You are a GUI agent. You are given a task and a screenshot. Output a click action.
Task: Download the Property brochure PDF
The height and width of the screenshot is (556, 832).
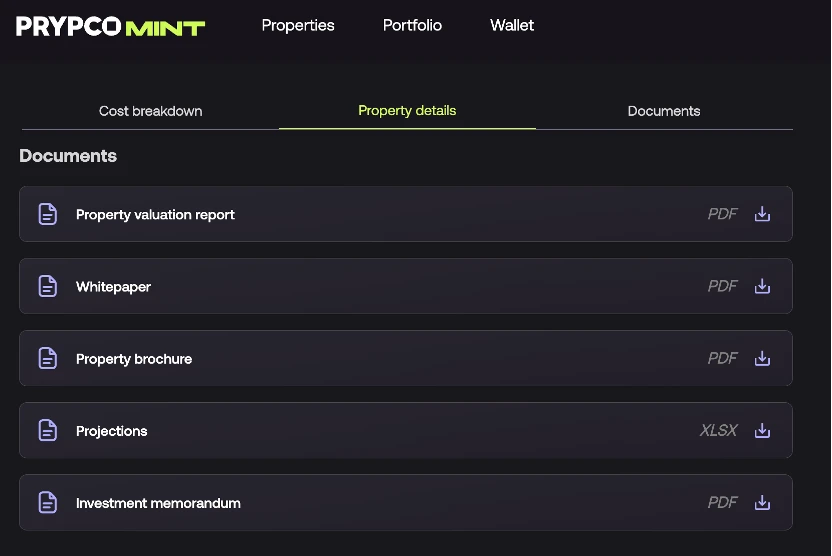(762, 358)
